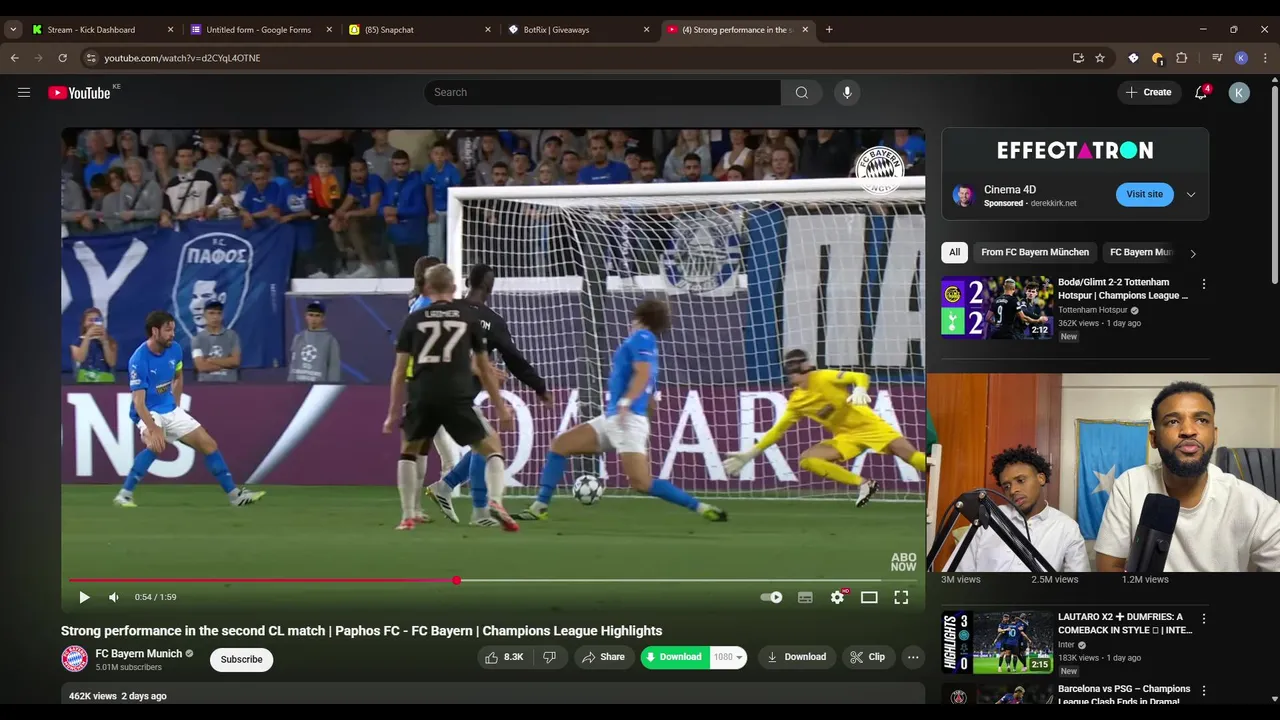Switch to Untitled form Google Forms tab
This screenshot has height=720, width=1280.
[x=261, y=29]
